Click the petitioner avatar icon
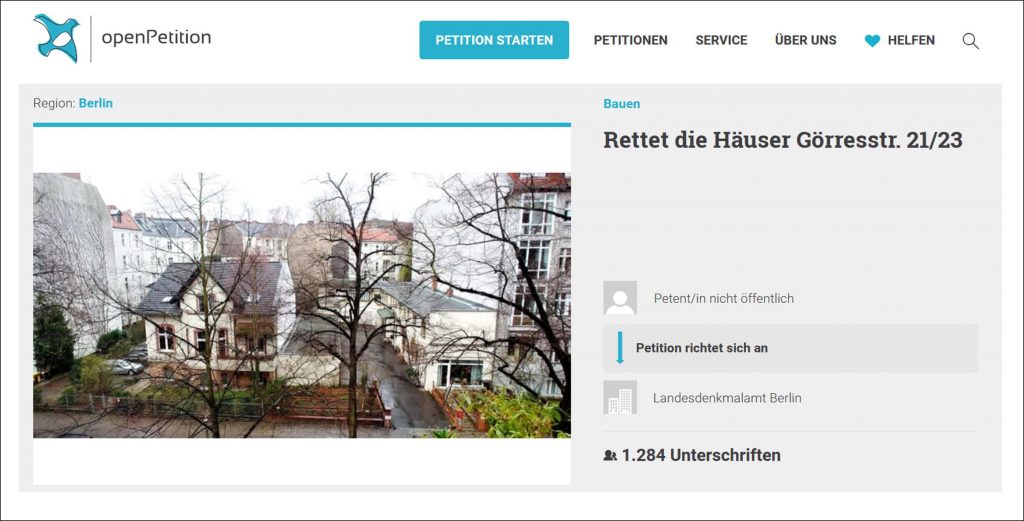The image size is (1024, 521). pyautogui.click(x=620, y=298)
